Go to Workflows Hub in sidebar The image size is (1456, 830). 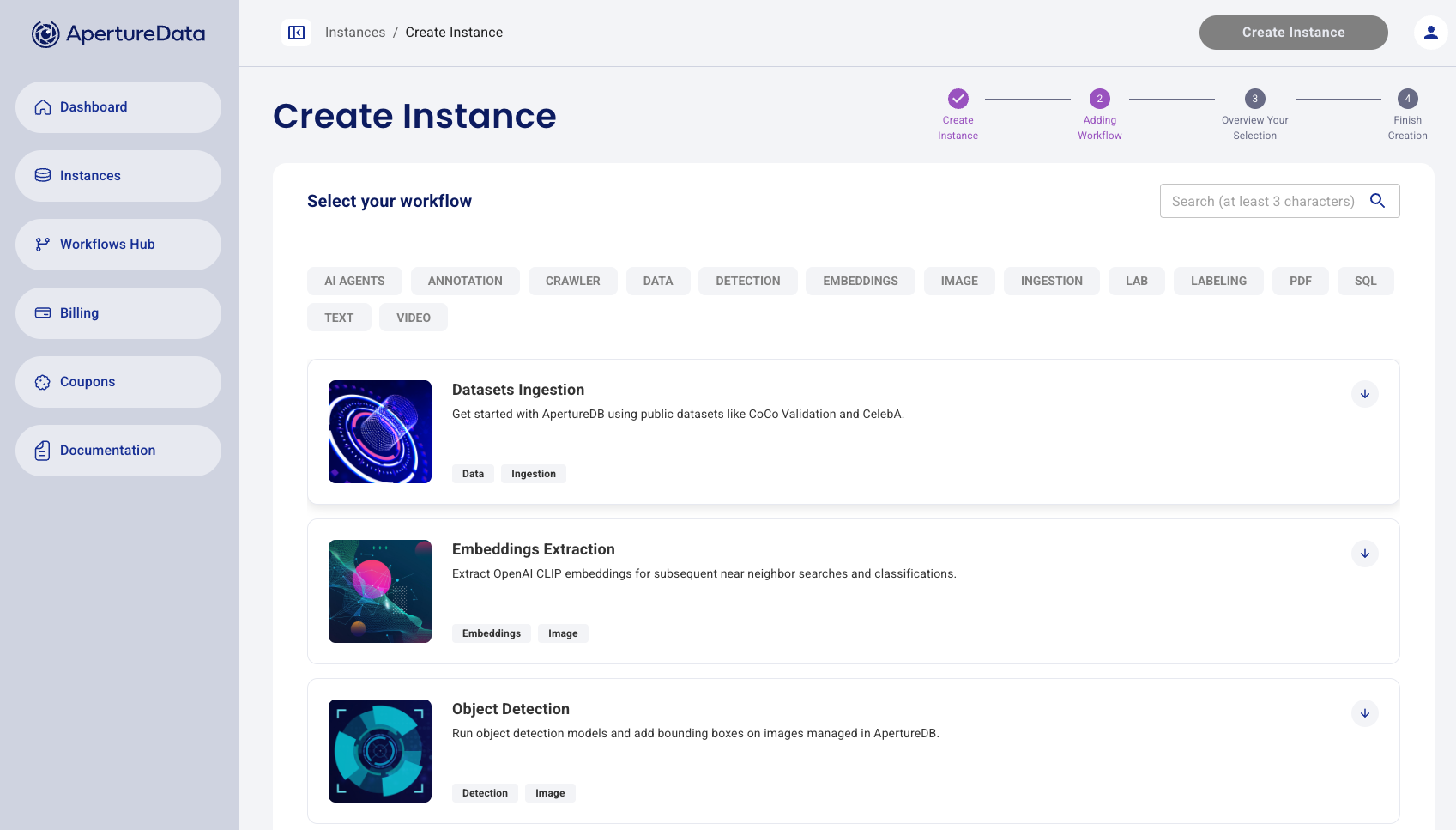tap(118, 245)
